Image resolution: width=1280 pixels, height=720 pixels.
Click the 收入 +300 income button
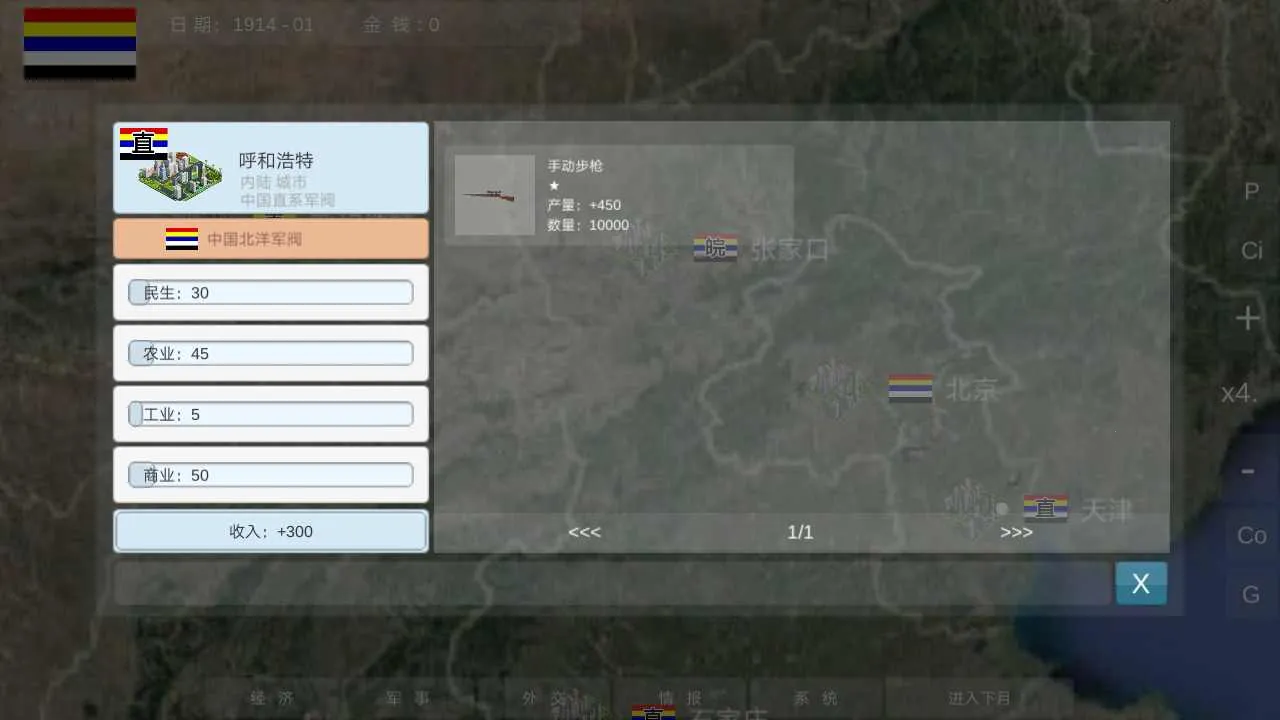[271, 531]
